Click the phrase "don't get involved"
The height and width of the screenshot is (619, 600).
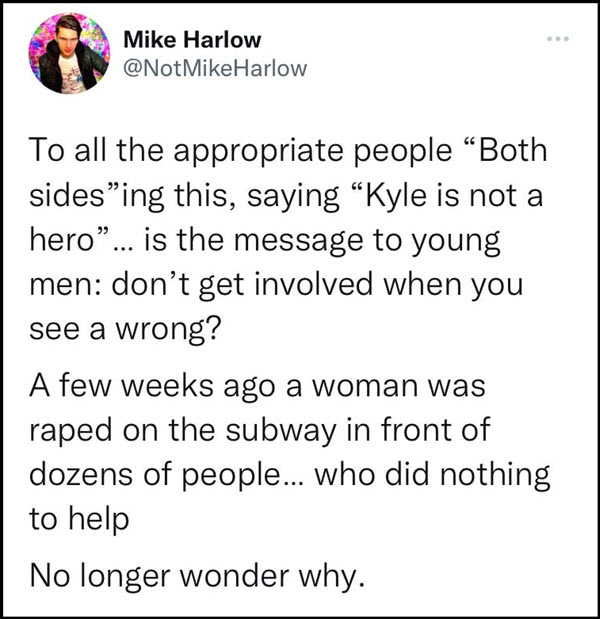pyautogui.click(x=242, y=285)
